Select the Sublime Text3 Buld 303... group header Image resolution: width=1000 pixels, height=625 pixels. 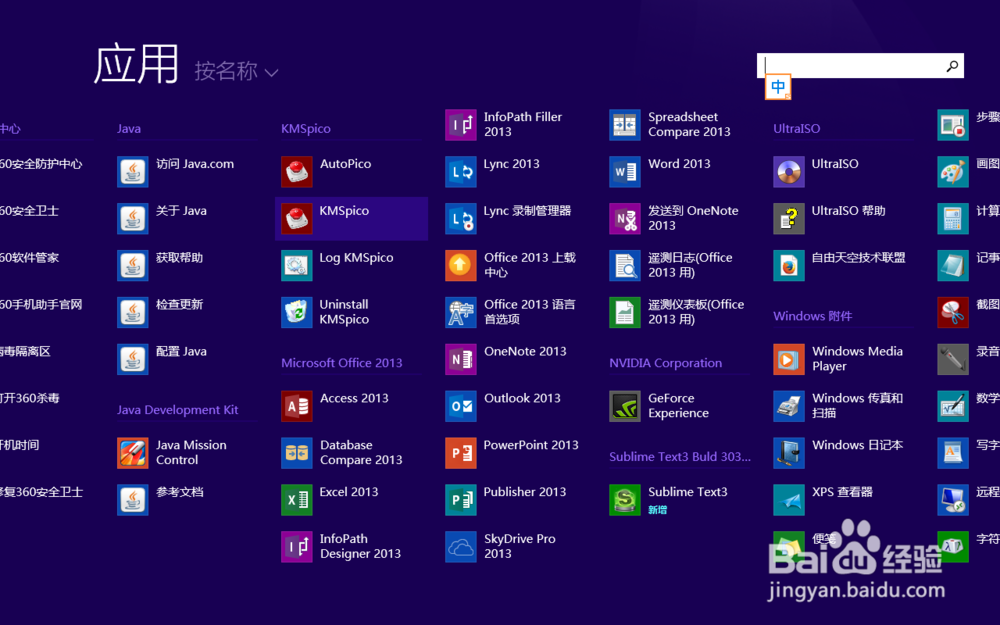[x=680, y=457]
